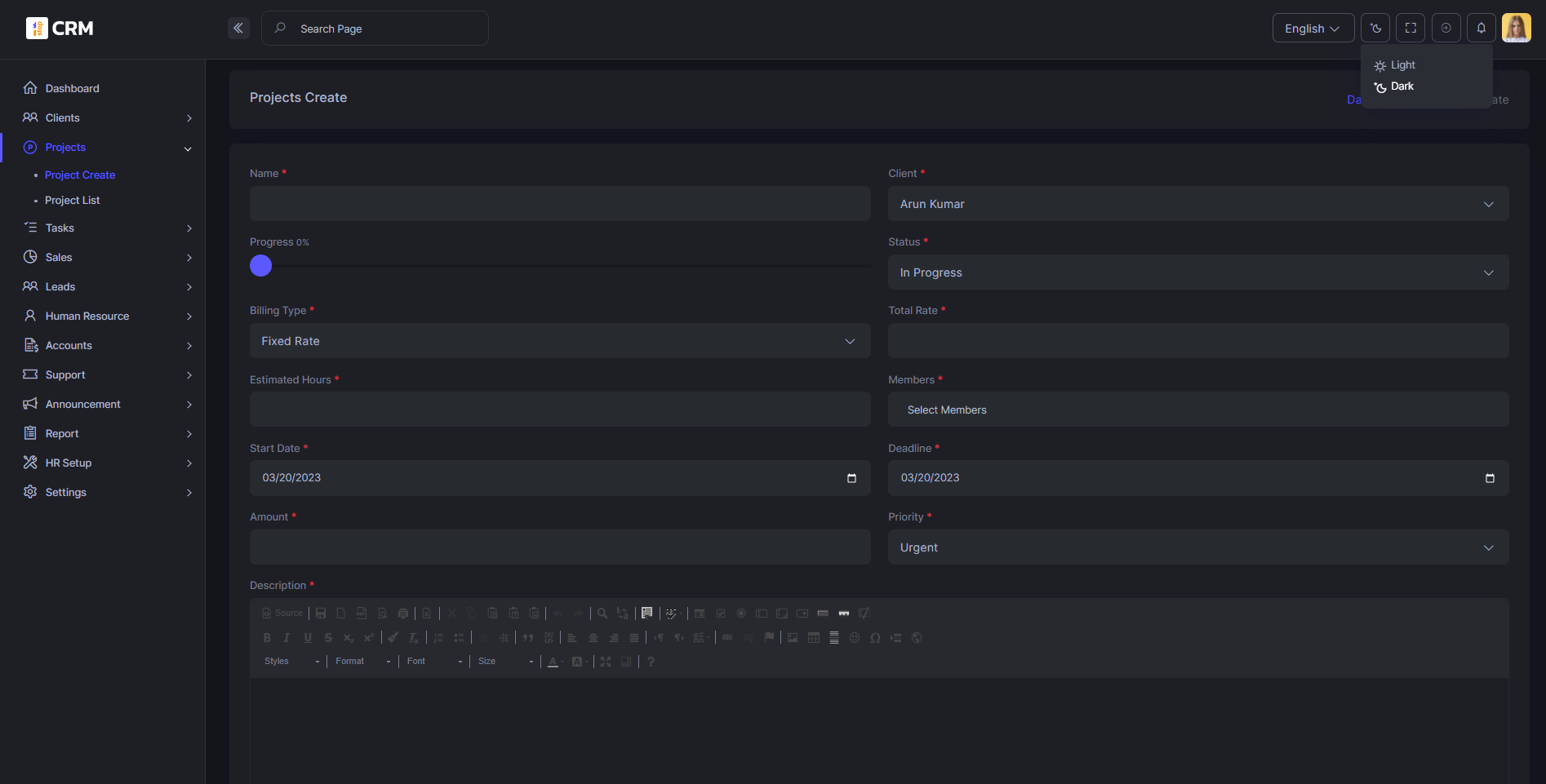The image size is (1546, 784).
Task: Go to Project List in sidebar
Action: coord(73,201)
